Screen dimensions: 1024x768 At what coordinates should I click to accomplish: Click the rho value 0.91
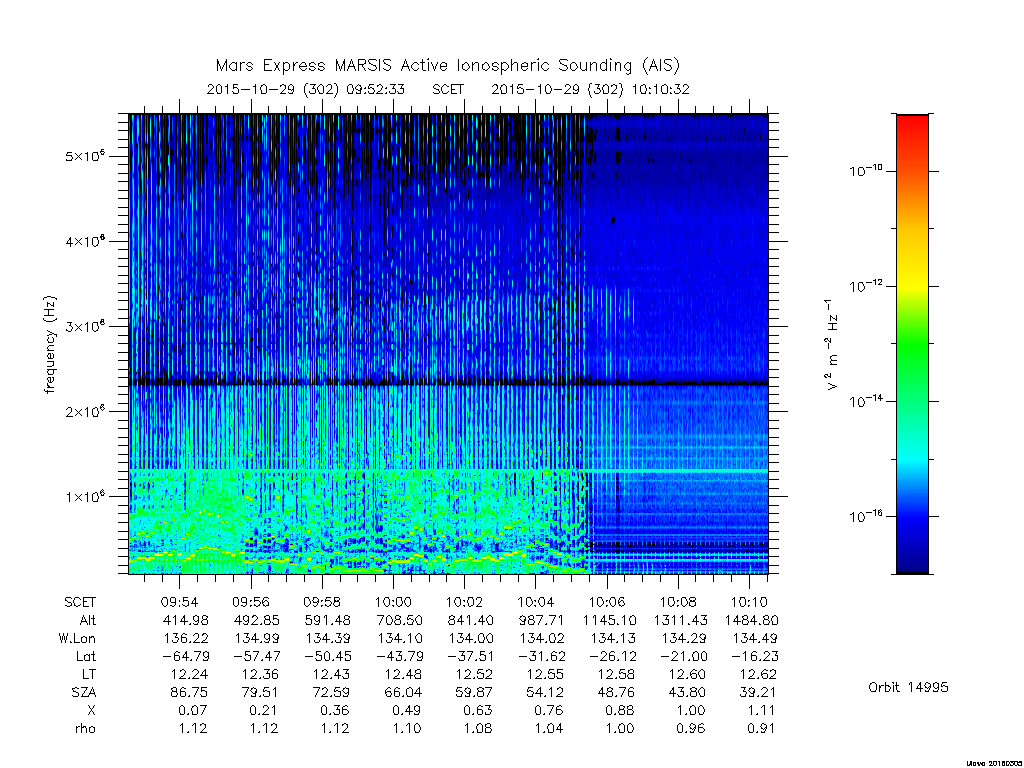(x=761, y=728)
